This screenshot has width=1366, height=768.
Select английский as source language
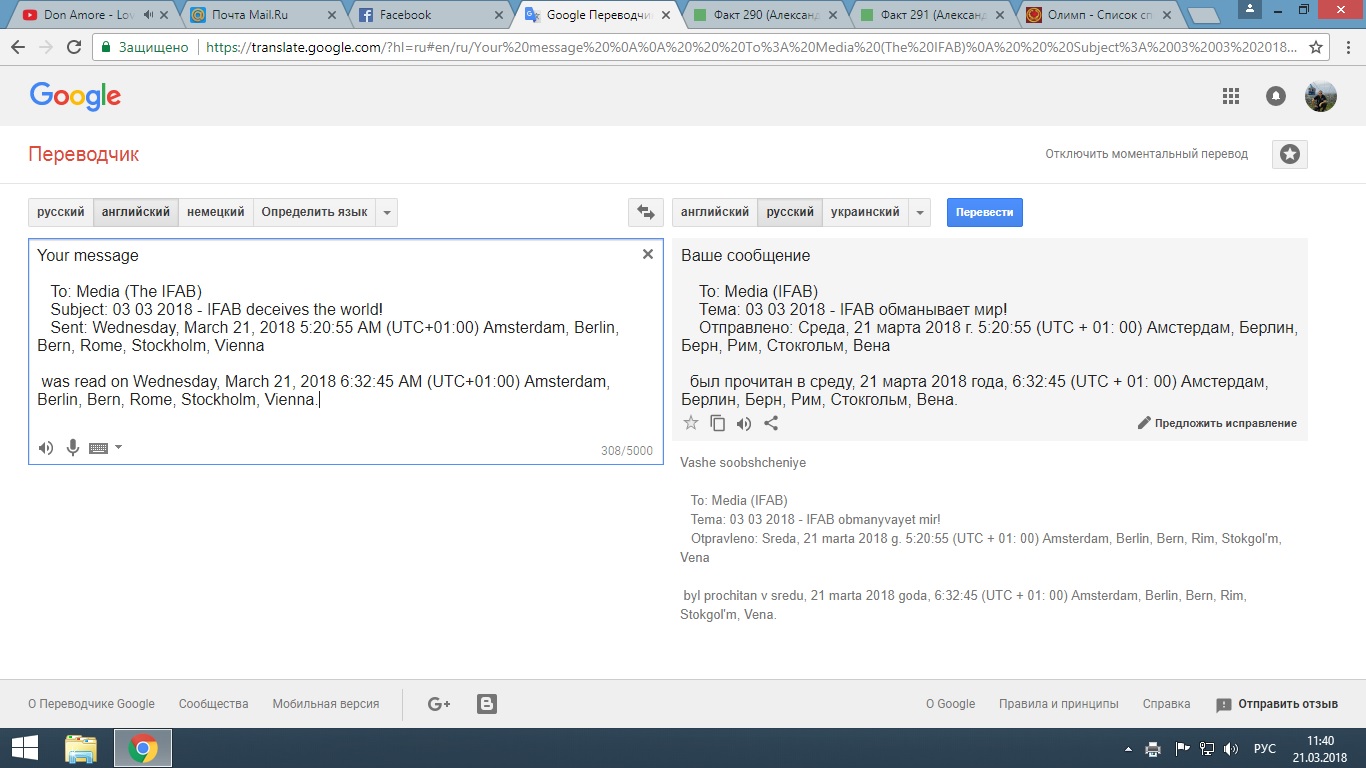point(136,212)
